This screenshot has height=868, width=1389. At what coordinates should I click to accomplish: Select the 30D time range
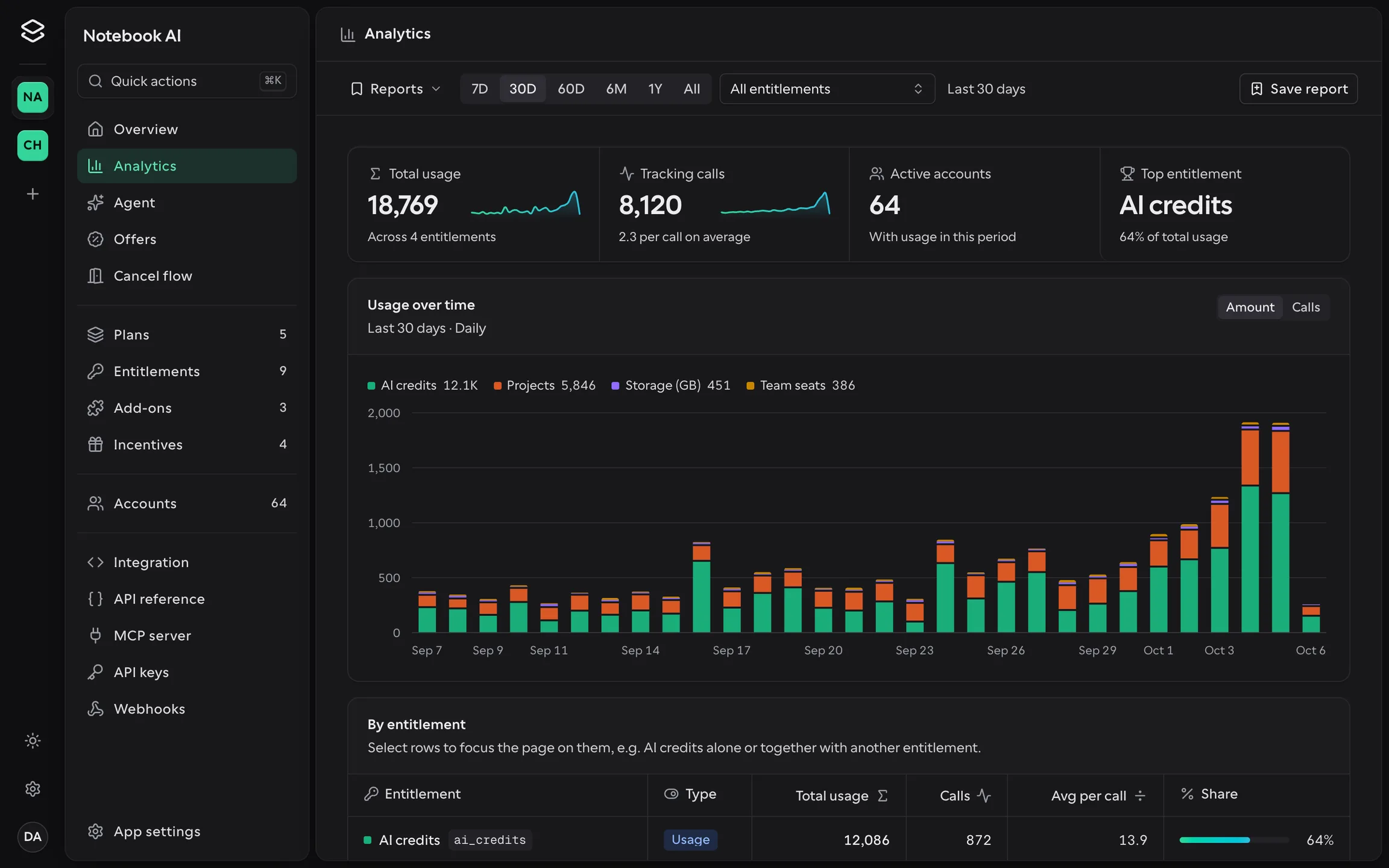[523, 89]
